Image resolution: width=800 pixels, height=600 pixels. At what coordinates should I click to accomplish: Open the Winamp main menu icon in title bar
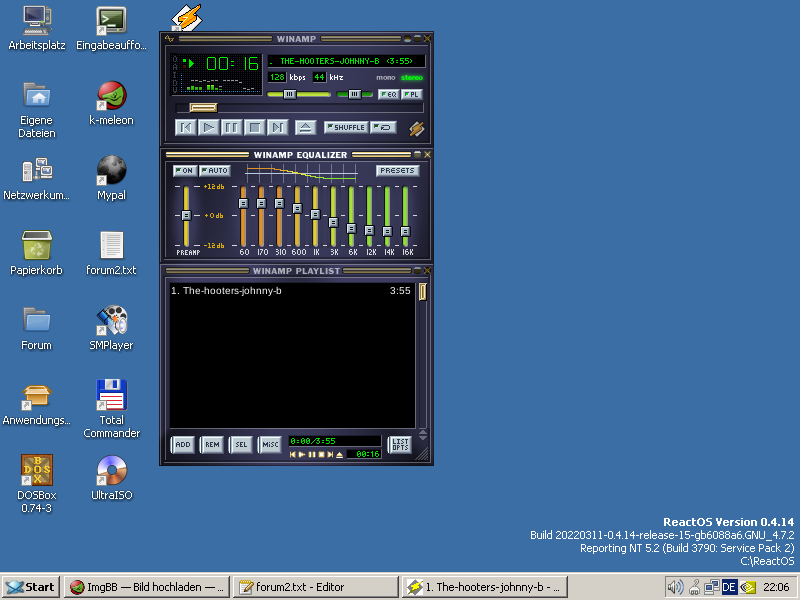(169, 39)
